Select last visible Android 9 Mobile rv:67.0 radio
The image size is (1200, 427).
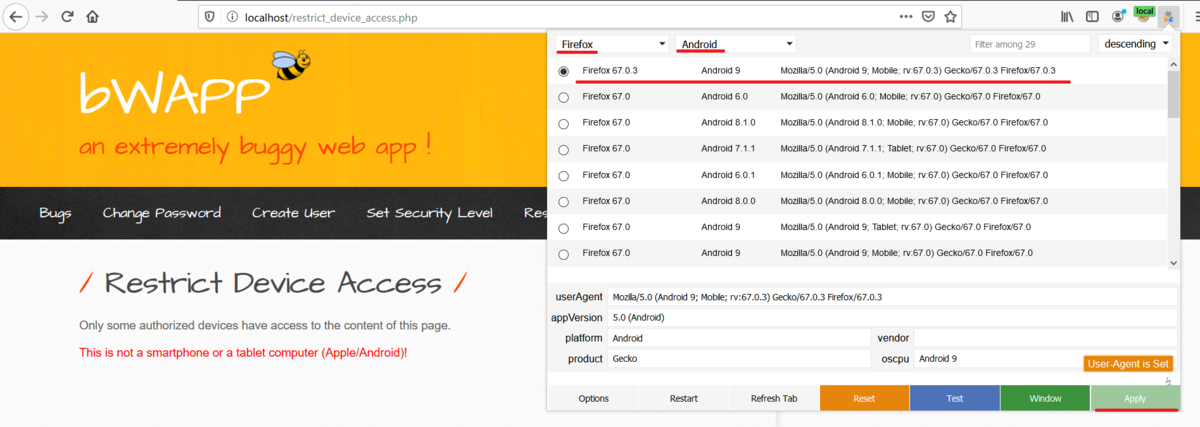563,254
